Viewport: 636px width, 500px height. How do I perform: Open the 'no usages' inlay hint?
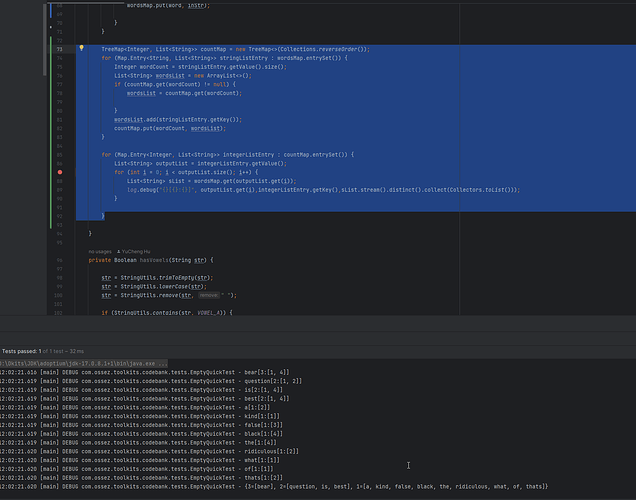coord(100,251)
